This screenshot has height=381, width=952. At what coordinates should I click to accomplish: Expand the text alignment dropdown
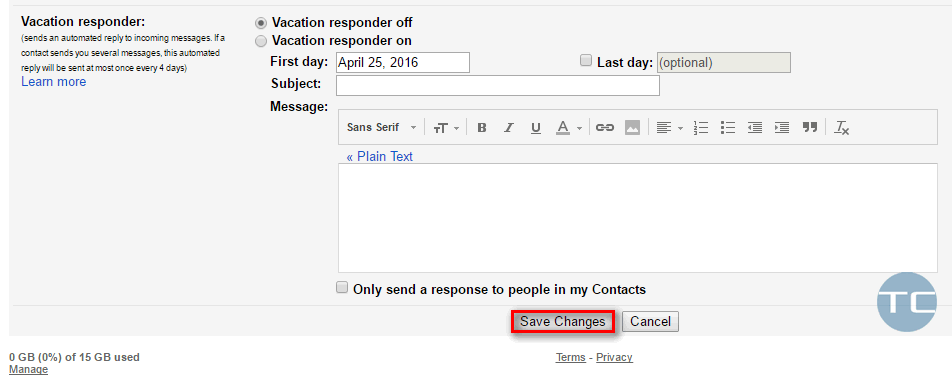tap(670, 127)
